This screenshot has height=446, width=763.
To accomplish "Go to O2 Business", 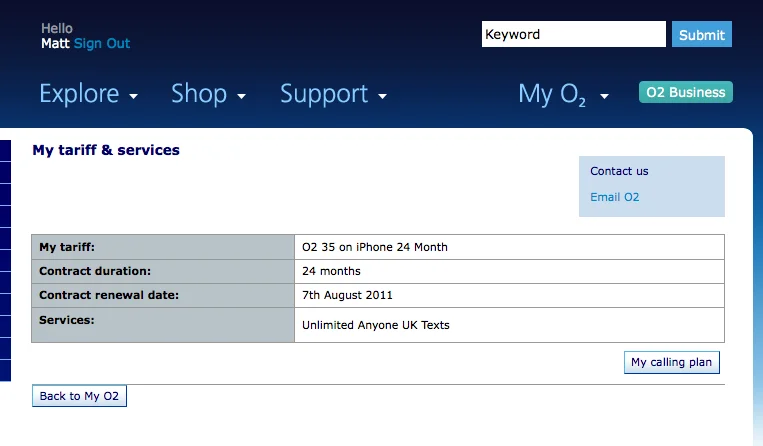I will (x=686, y=92).
